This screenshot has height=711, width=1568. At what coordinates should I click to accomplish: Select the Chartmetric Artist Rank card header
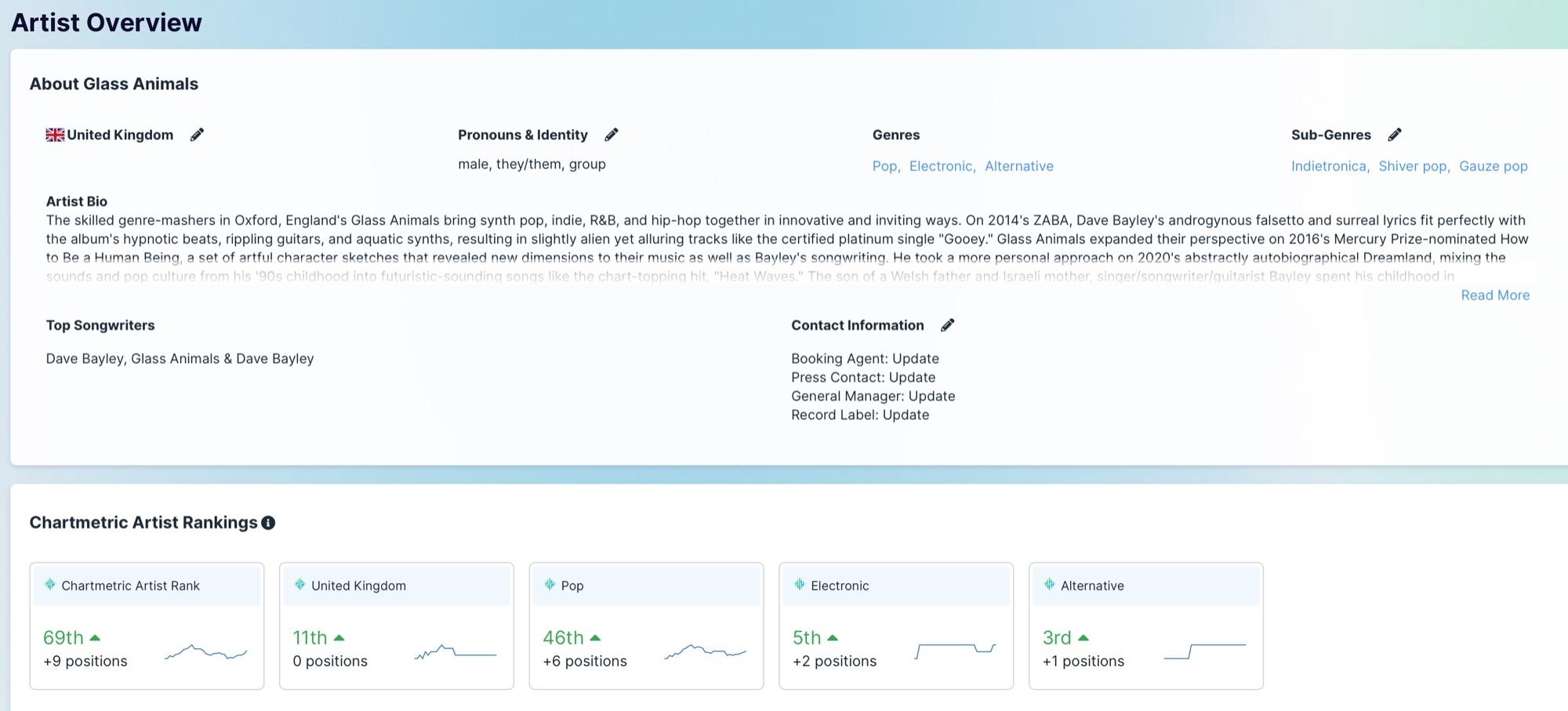[147, 586]
